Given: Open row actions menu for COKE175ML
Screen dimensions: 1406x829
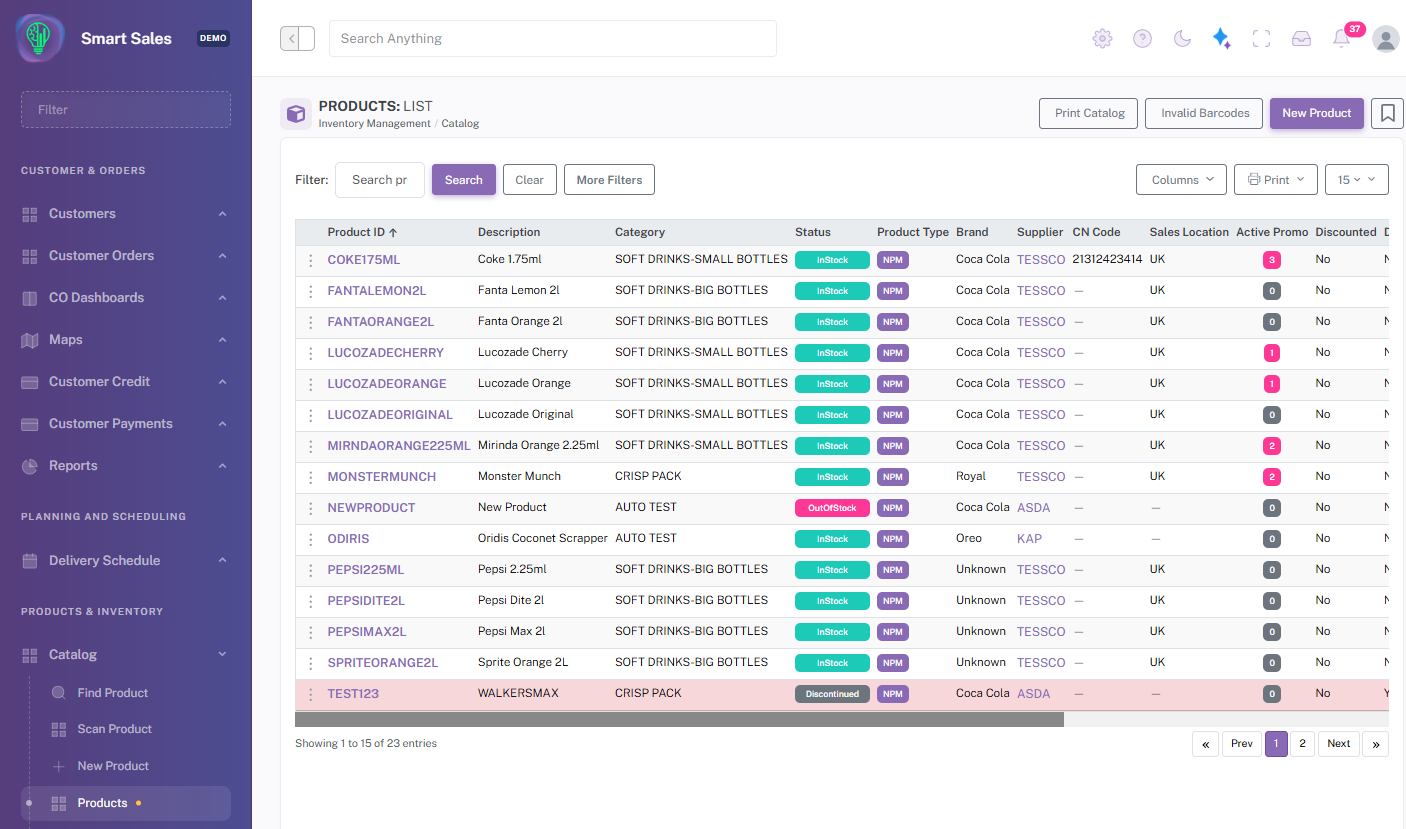Looking at the screenshot, I should (x=311, y=260).
